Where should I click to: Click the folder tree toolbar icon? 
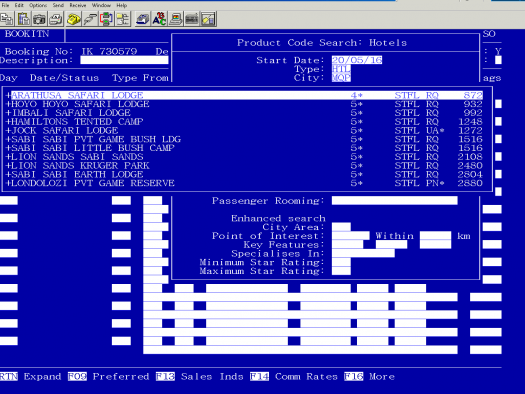coord(123,19)
